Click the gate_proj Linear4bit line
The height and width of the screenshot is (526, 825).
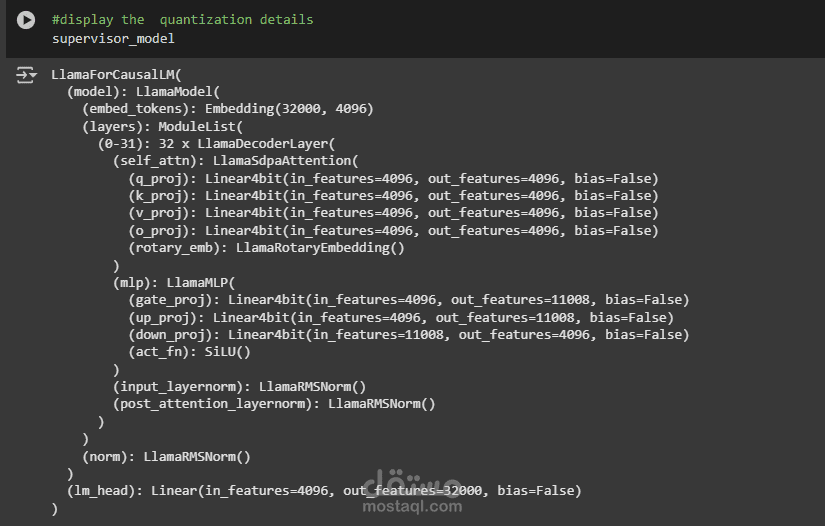(x=408, y=300)
